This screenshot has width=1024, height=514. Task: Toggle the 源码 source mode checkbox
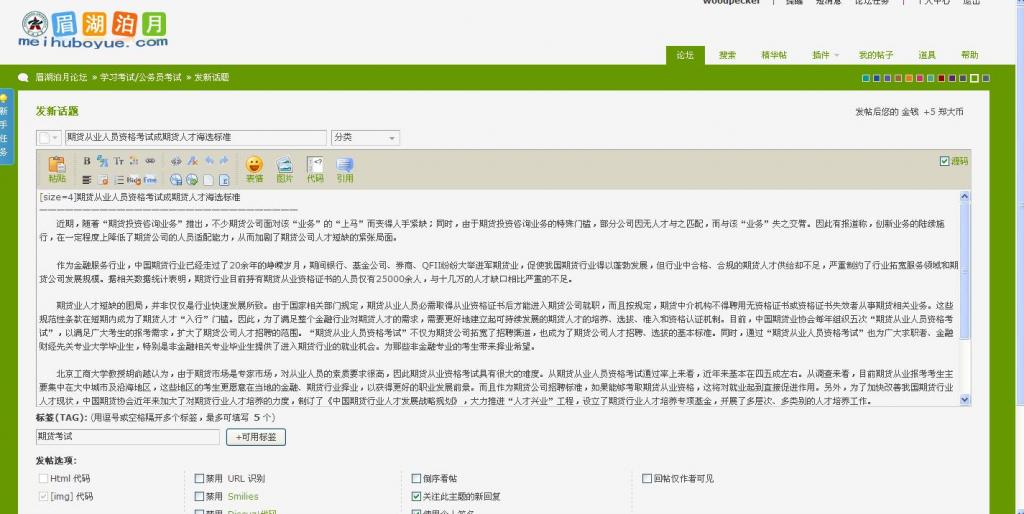(x=944, y=161)
